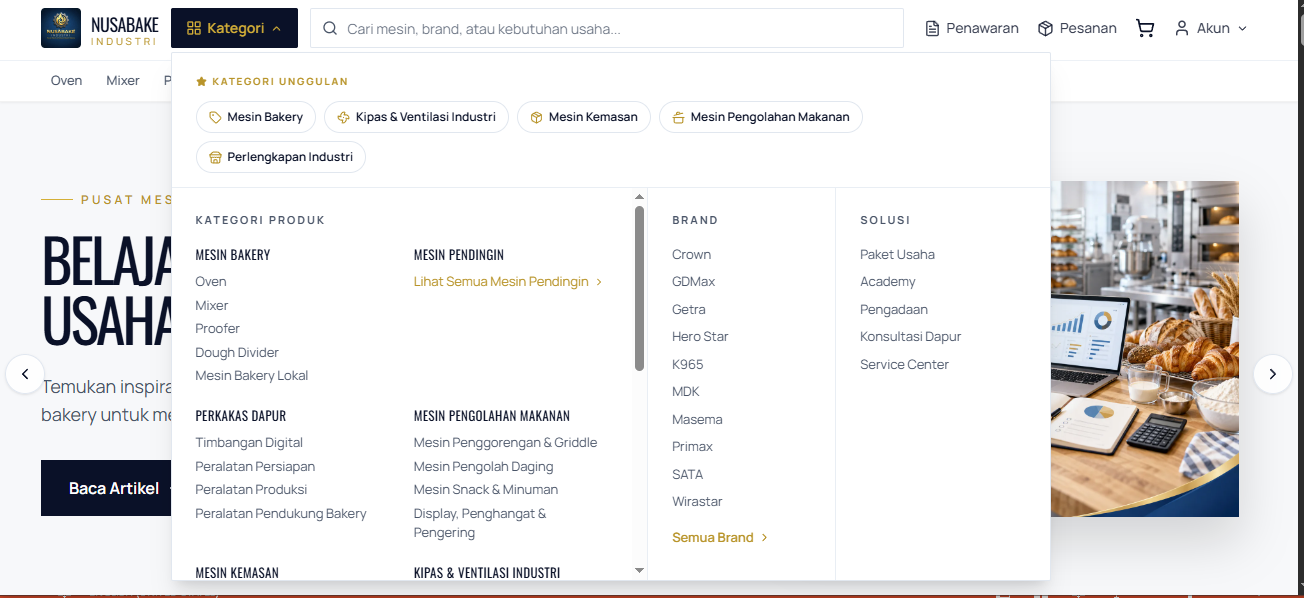Click the Pesanan box icon
The width and height of the screenshot is (1304, 598).
click(1046, 28)
